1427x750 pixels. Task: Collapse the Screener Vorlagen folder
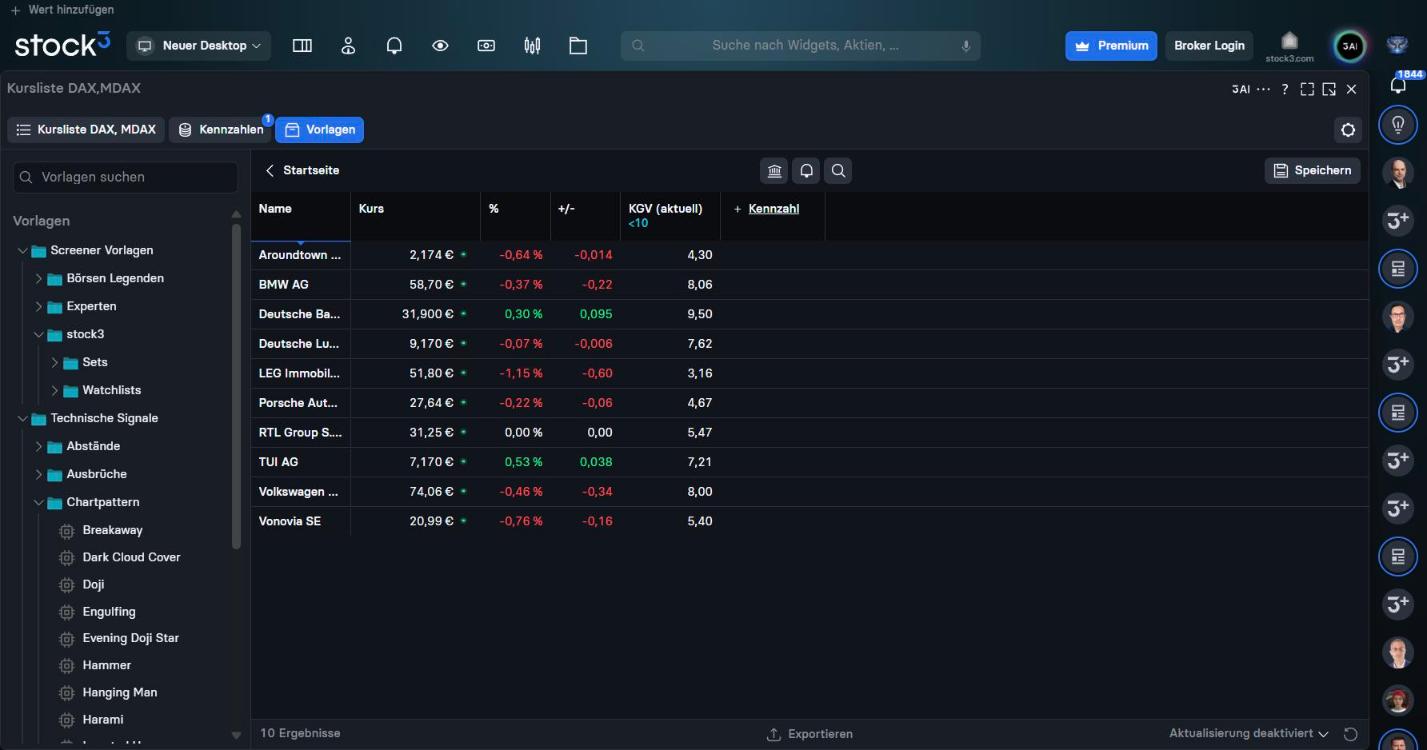click(x=23, y=251)
